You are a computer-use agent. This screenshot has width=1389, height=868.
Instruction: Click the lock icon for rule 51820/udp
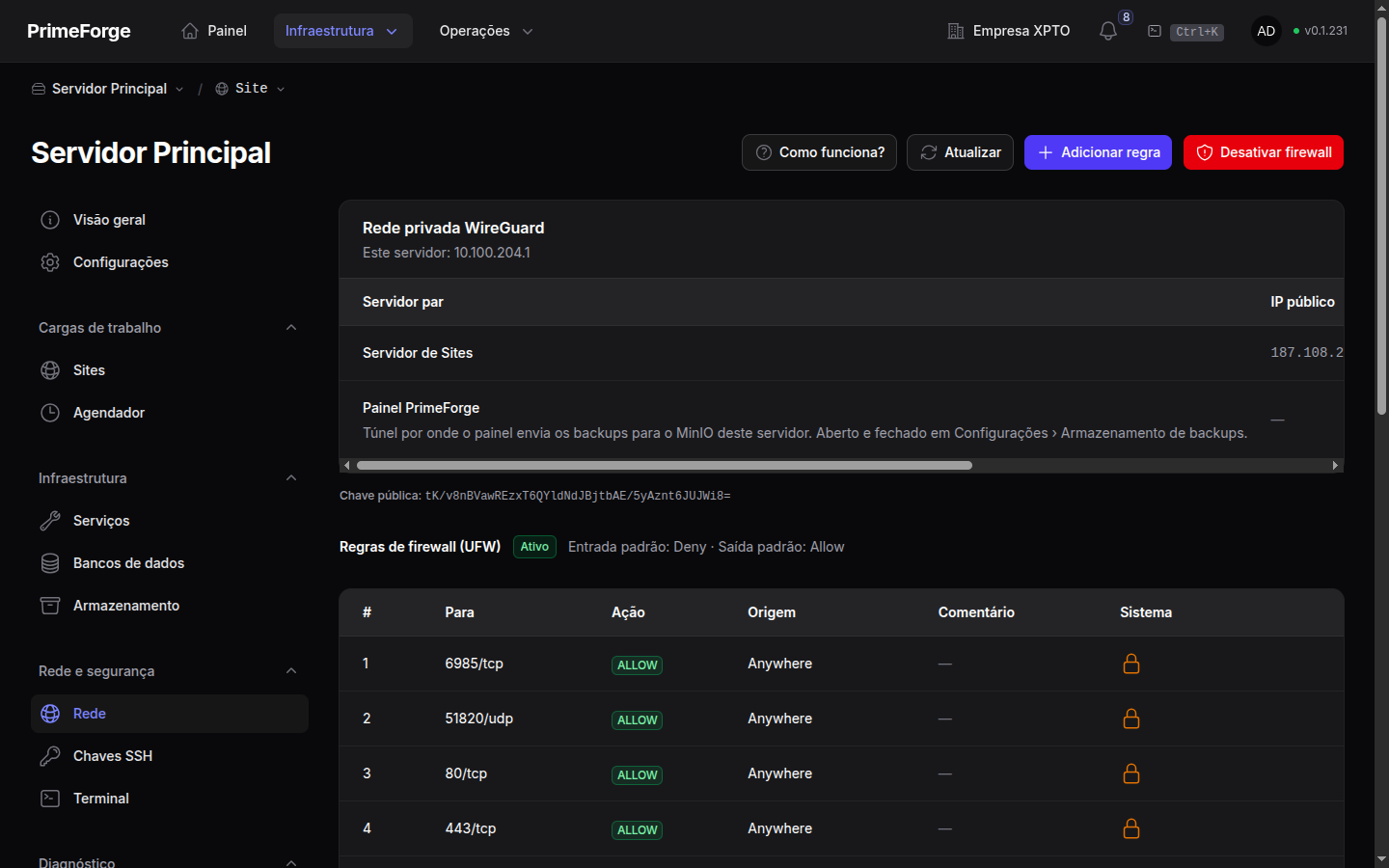1131,719
